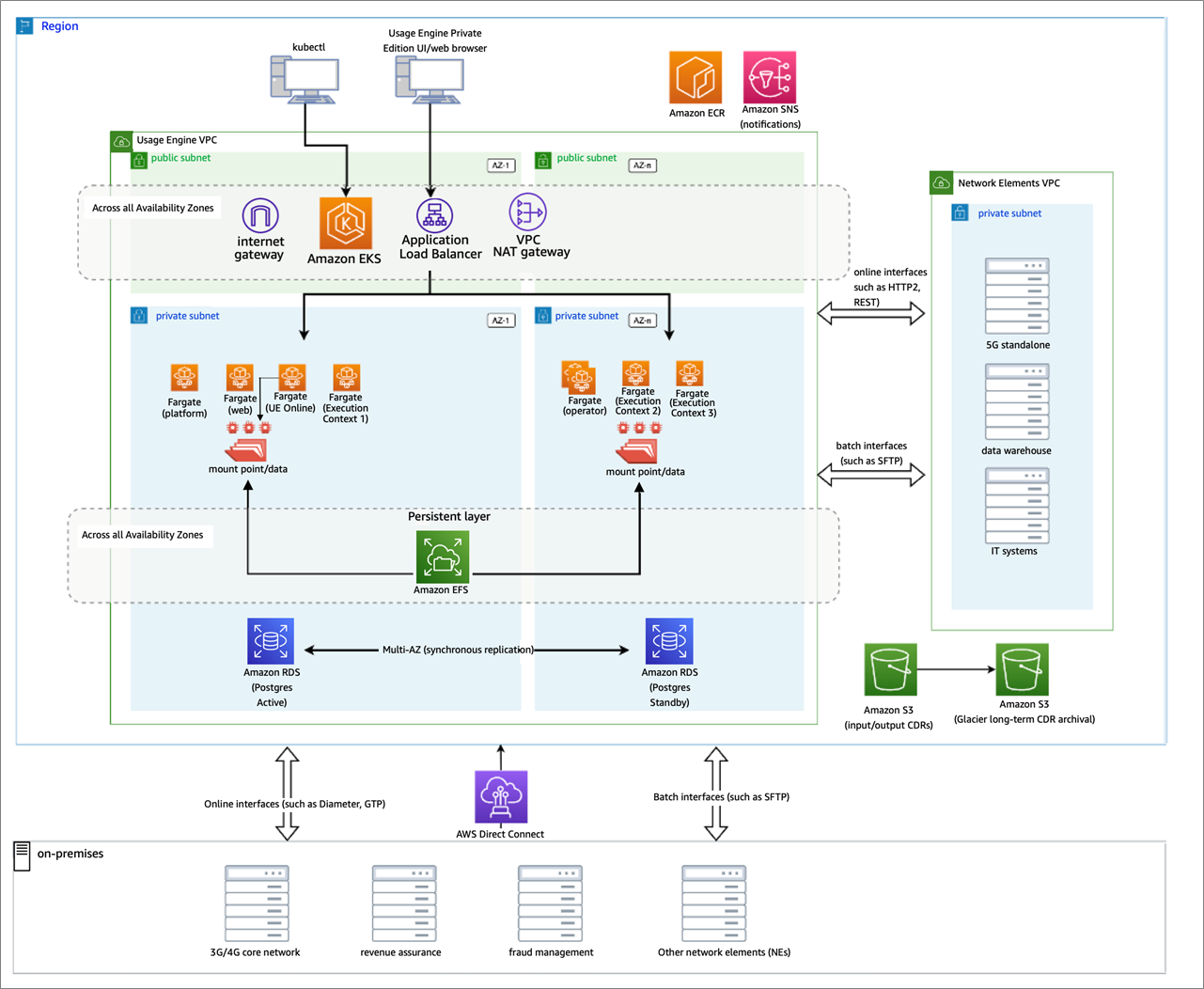This screenshot has width=1204, height=989.
Task: Click "private subnet" label in Network Elements VPC
Action: coord(1010,213)
